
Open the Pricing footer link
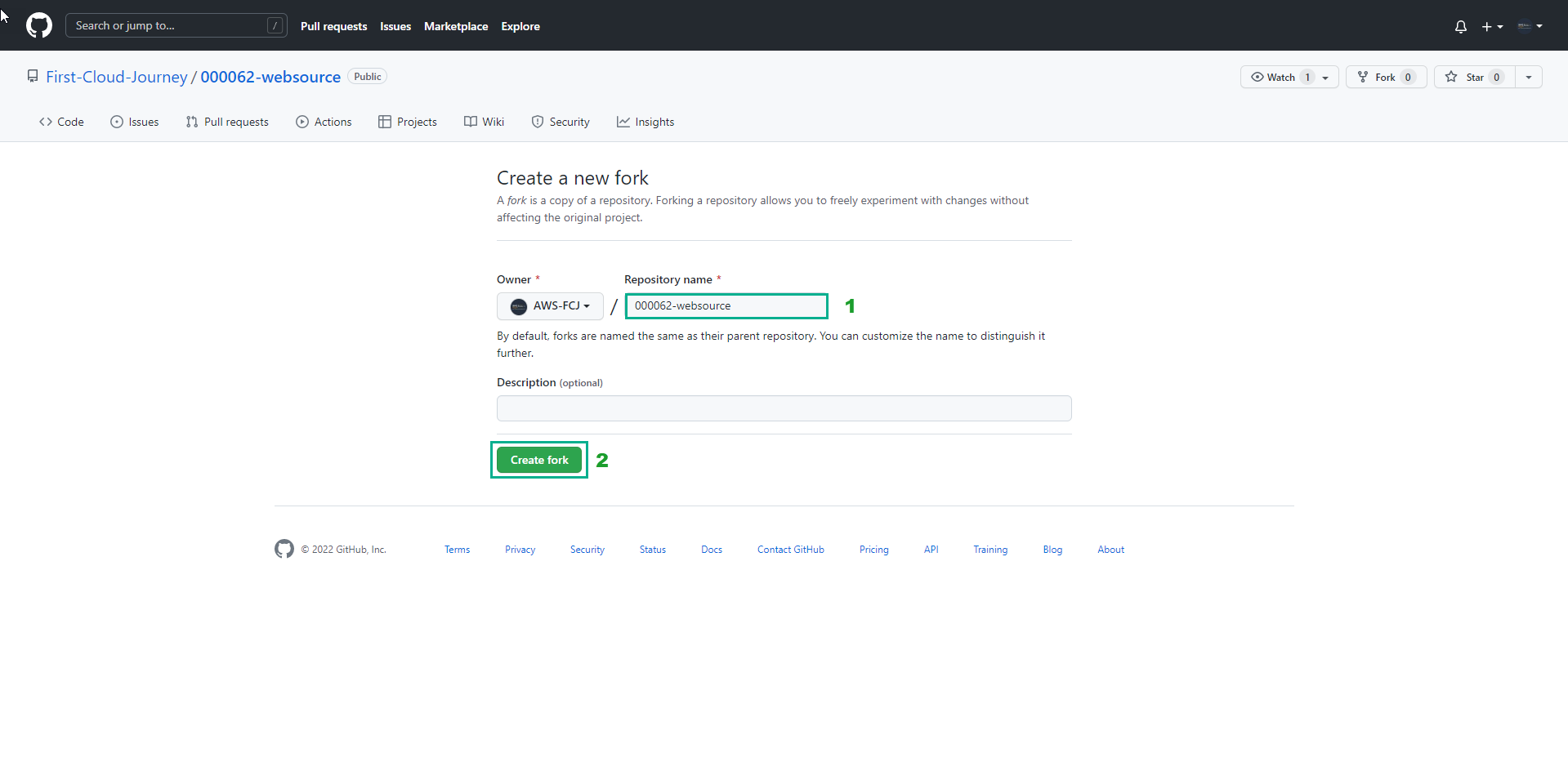[874, 550]
